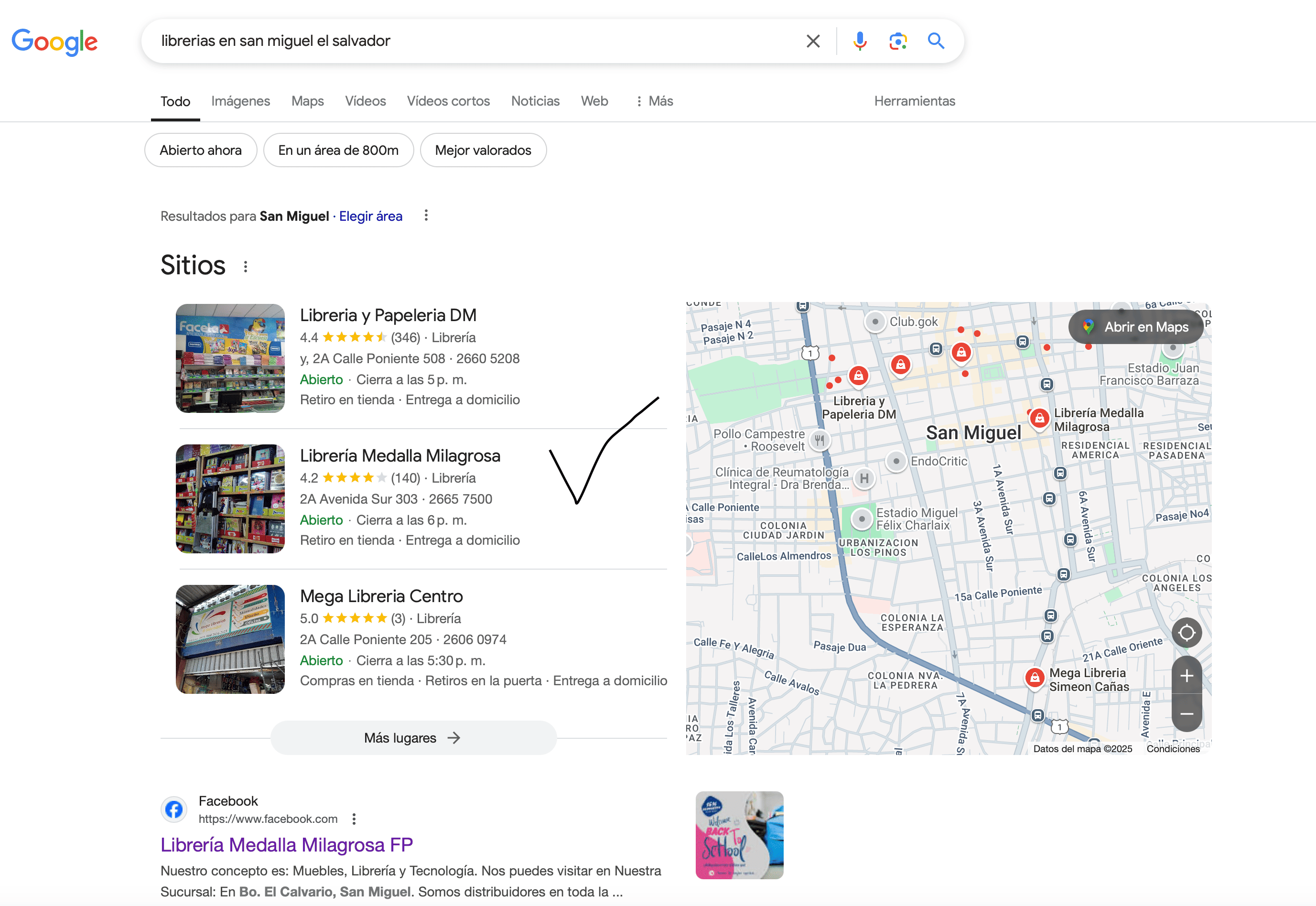1316x906 pixels.
Task: Switch to the Noticias tab
Action: point(535,101)
